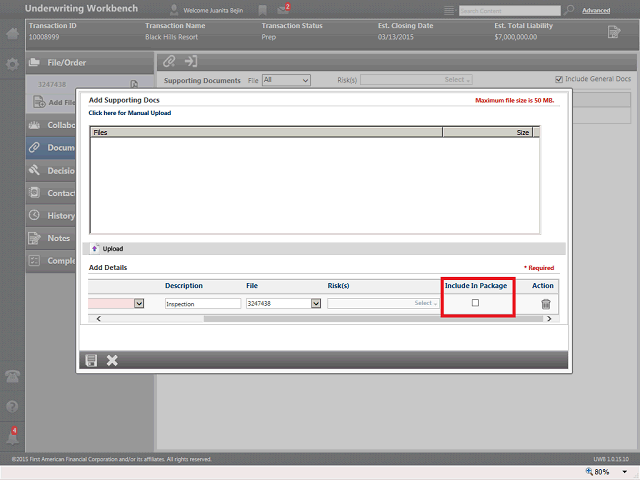Screen dimensions: 640x480
Task: Open the File/Order sidebar section
Action: [90, 63]
